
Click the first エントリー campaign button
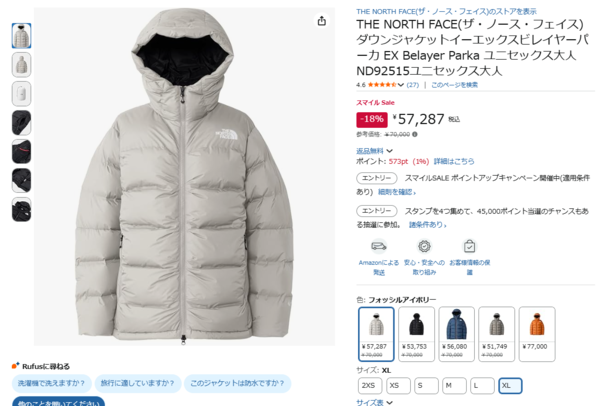coord(377,178)
